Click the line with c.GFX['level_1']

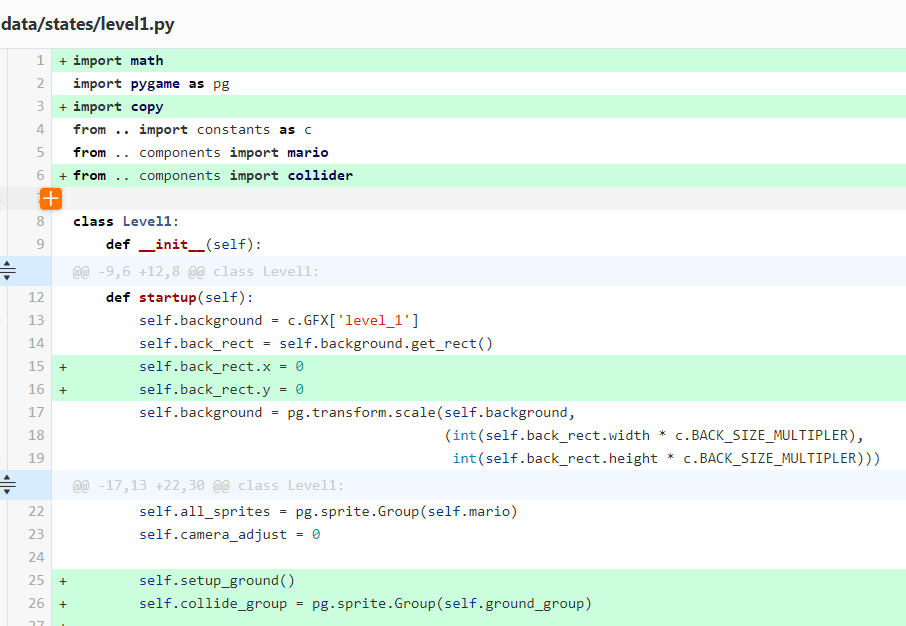479,320
